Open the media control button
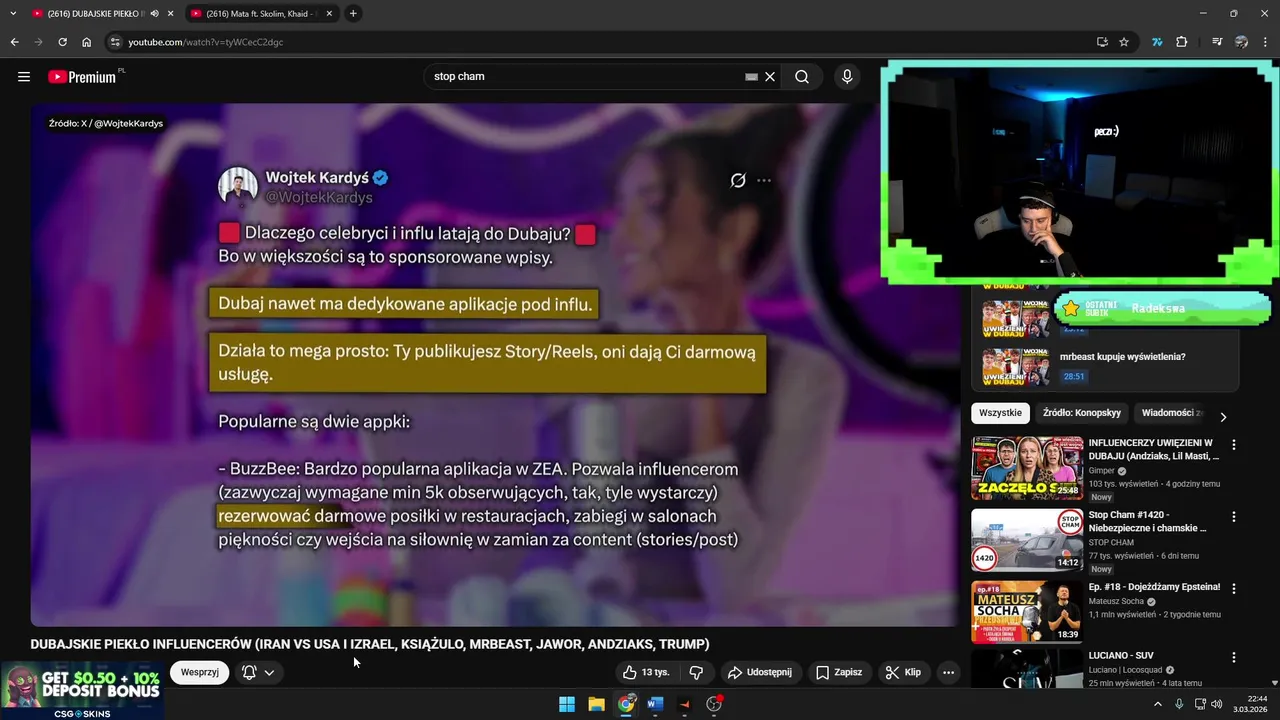 click(x=1217, y=42)
